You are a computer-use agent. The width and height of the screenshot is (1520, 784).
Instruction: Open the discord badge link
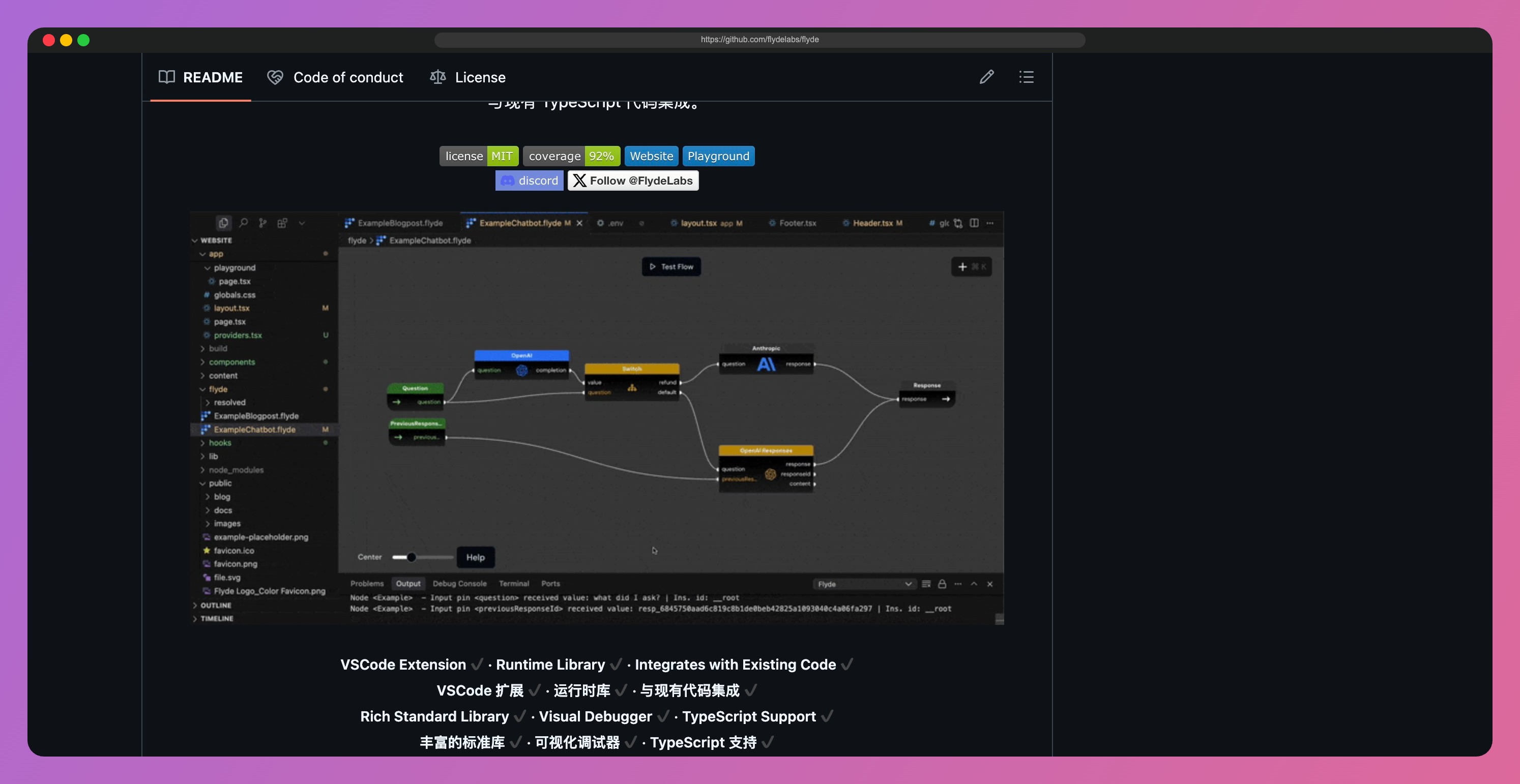coord(529,180)
